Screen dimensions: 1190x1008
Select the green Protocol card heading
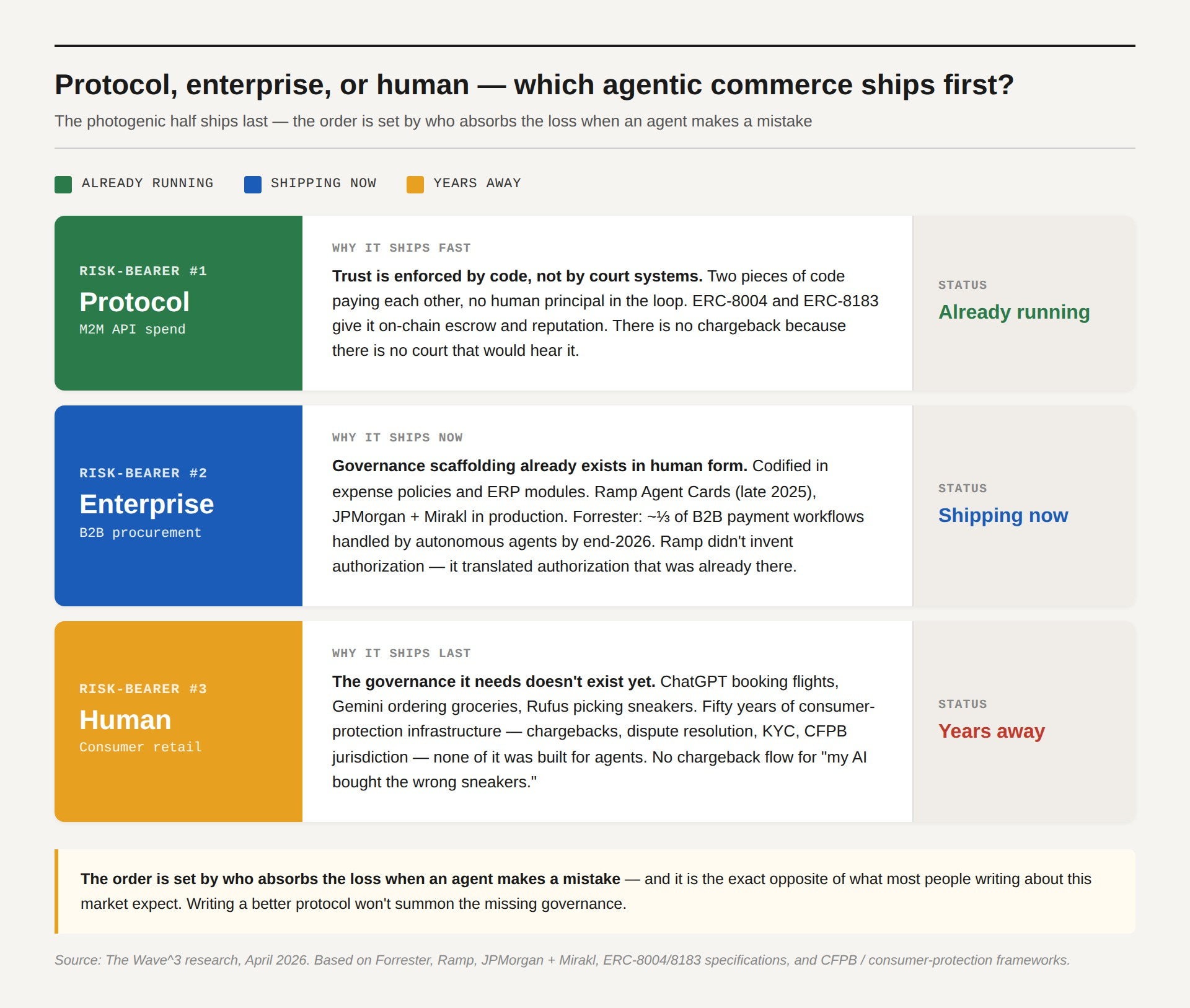point(134,302)
